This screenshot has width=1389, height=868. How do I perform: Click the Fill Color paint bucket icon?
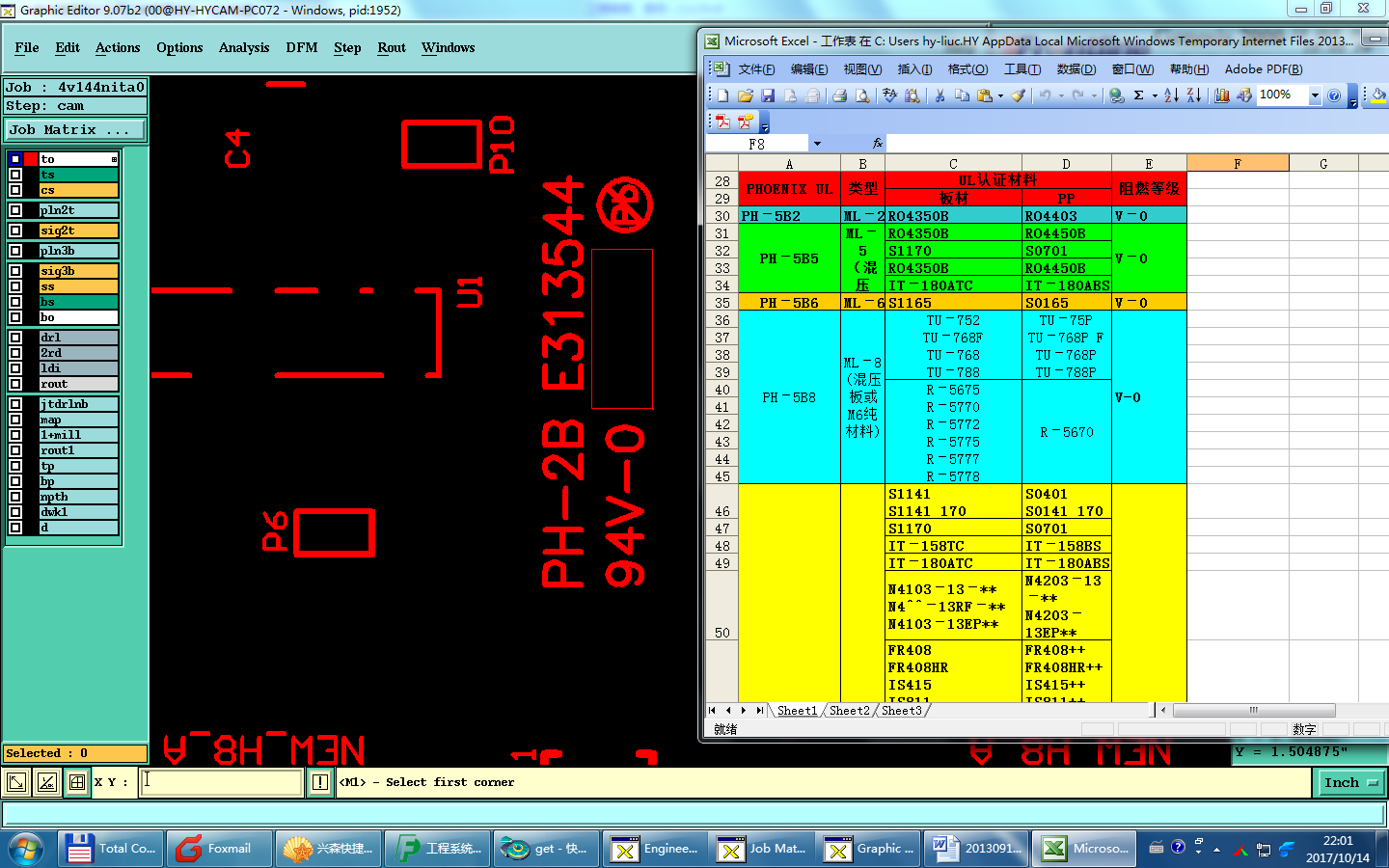tap(1378, 95)
